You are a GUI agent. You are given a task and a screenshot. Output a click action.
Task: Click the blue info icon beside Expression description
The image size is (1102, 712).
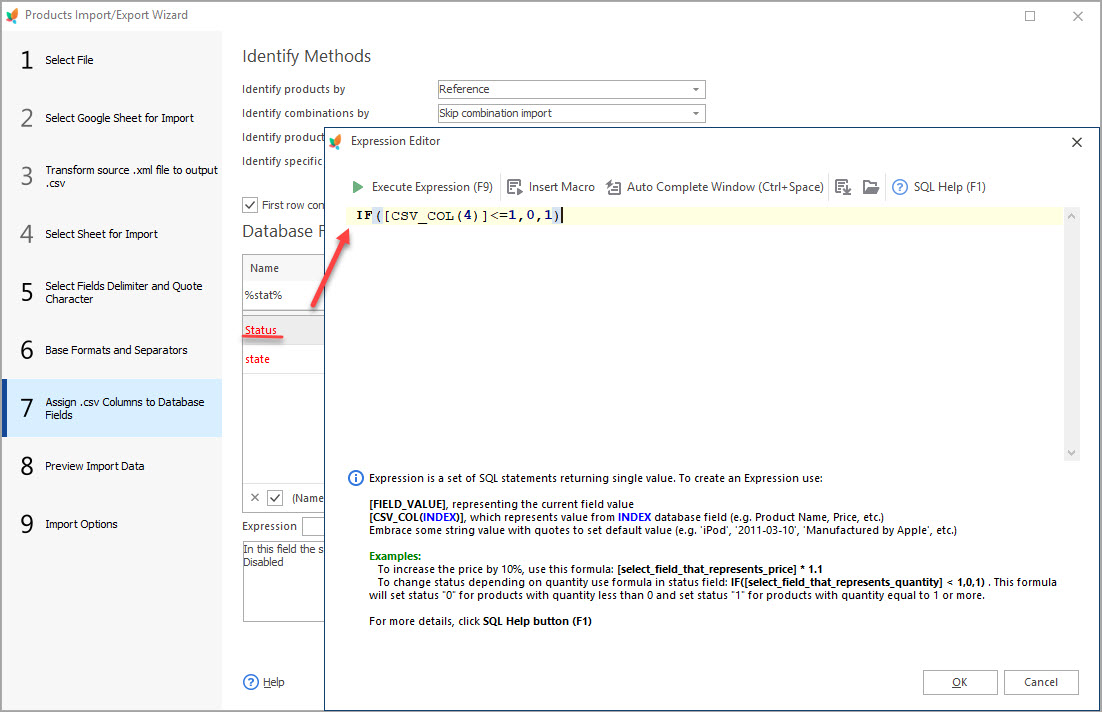(x=355, y=478)
